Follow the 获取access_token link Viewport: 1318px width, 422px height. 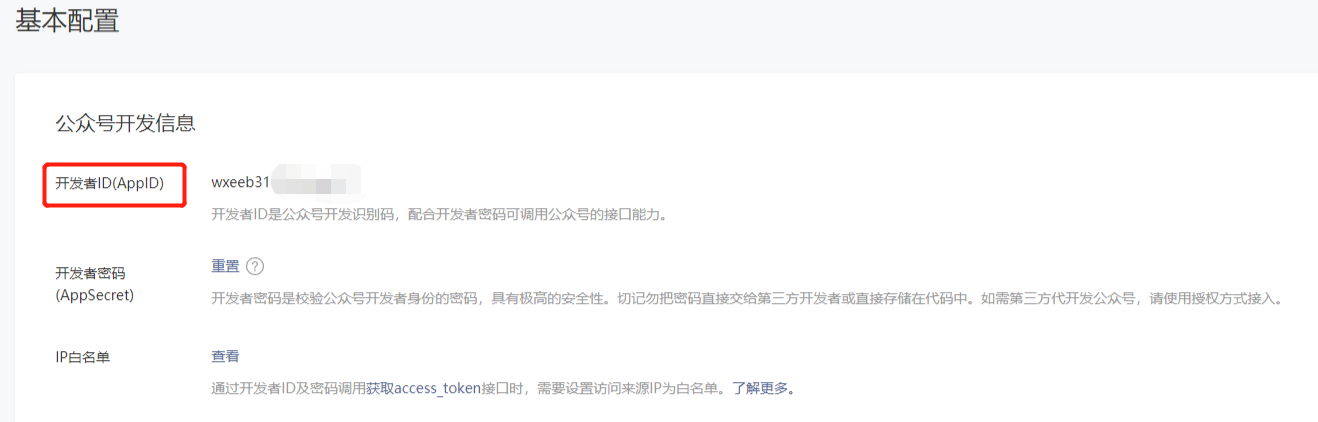(425, 388)
